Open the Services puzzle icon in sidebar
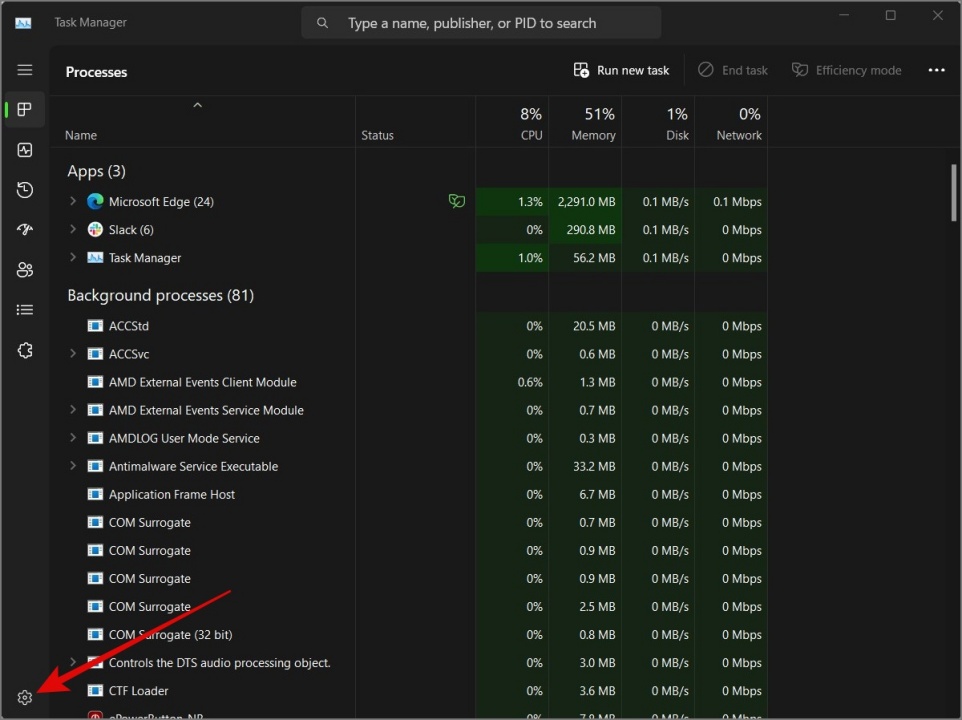This screenshot has height=720, width=962. pyautogui.click(x=25, y=350)
